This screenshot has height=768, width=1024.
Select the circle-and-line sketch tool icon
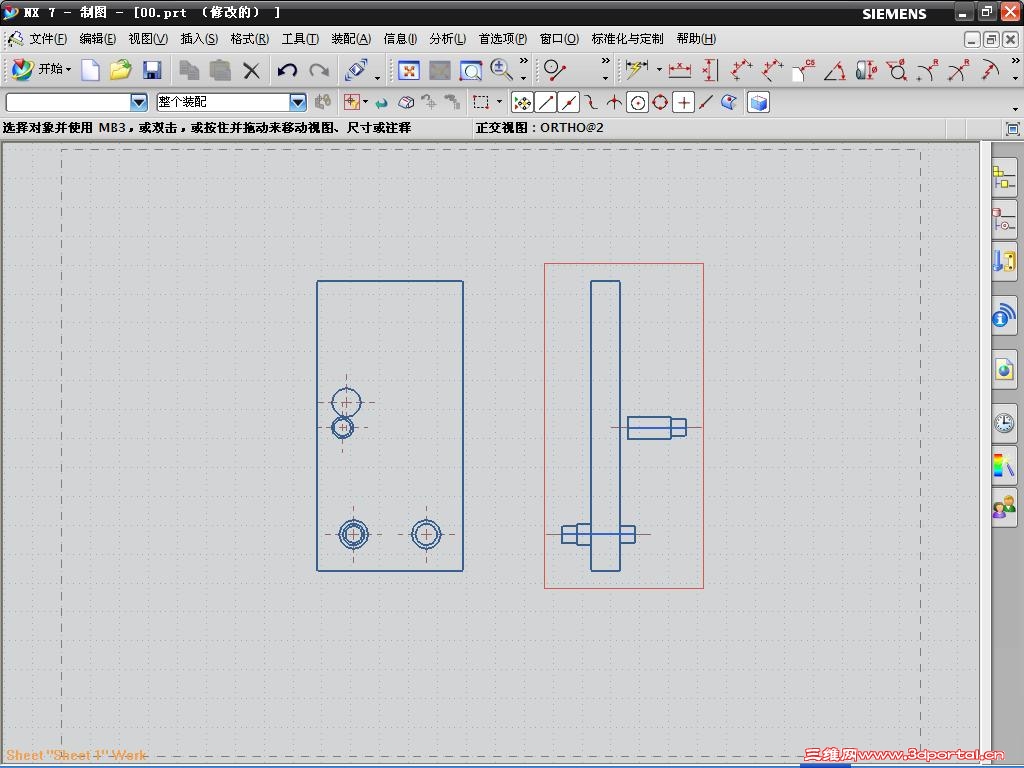point(554,69)
